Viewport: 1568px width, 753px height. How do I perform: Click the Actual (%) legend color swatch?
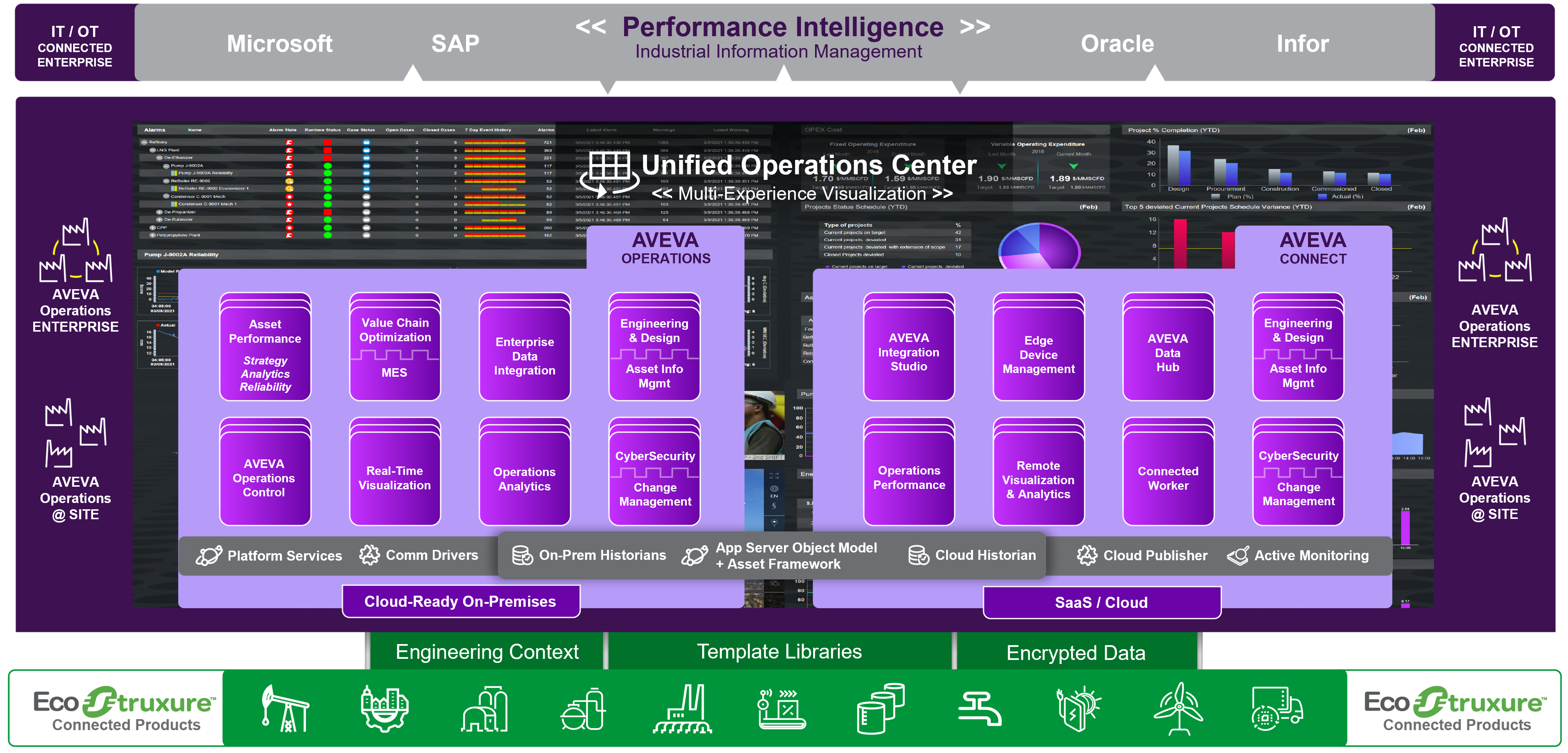click(x=1323, y=198)
